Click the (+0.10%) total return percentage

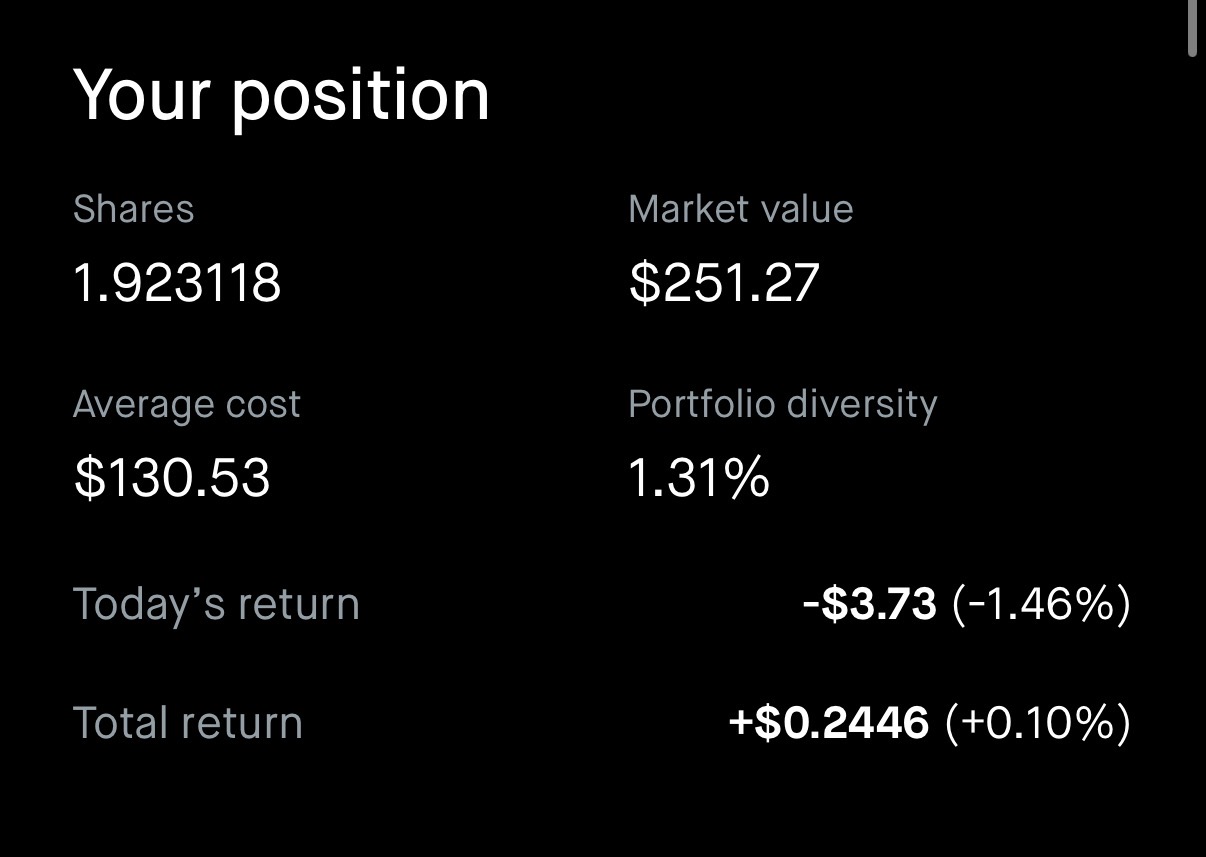coord(1037,723)
